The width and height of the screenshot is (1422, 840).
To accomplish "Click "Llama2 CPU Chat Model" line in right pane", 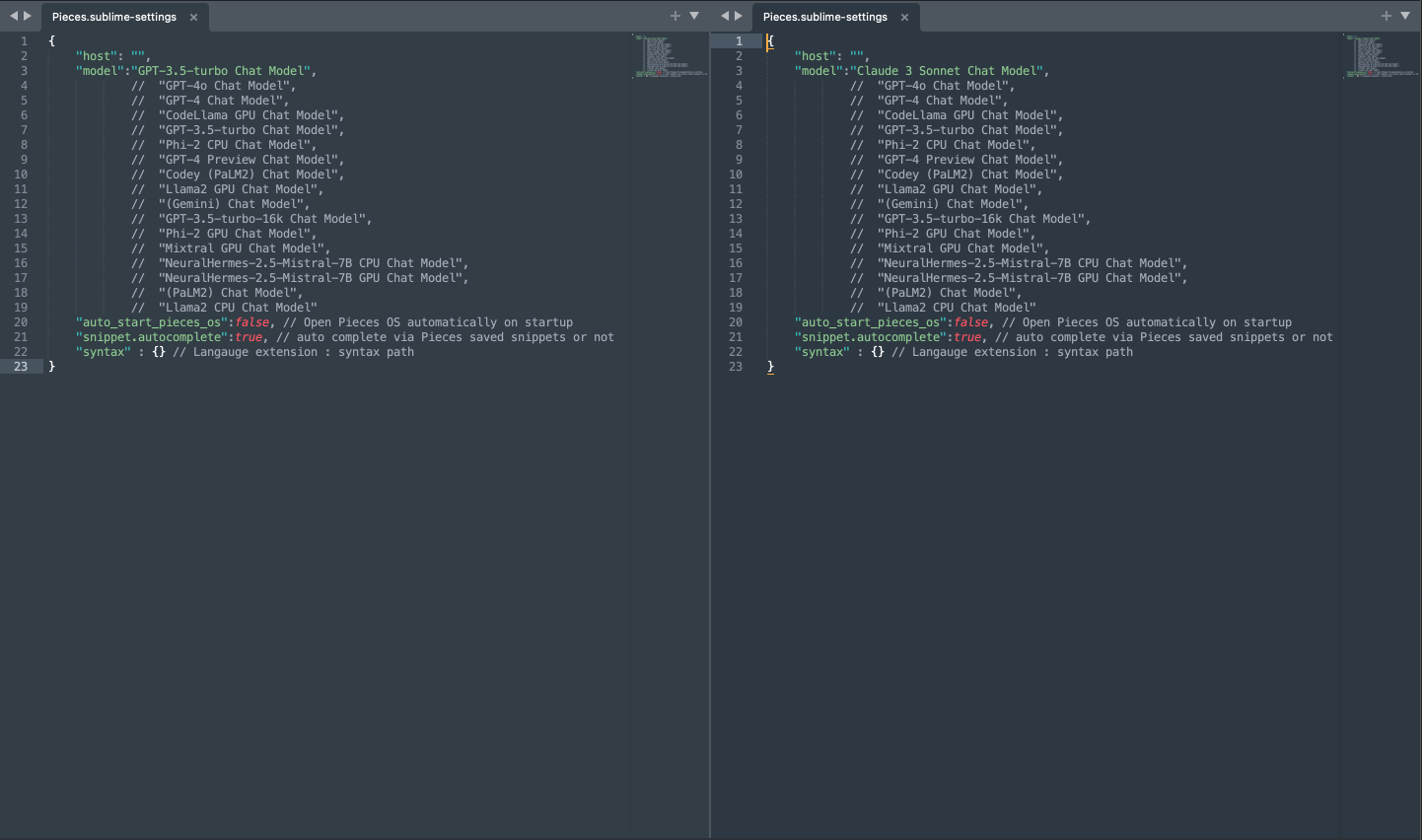I will point(943,308).
